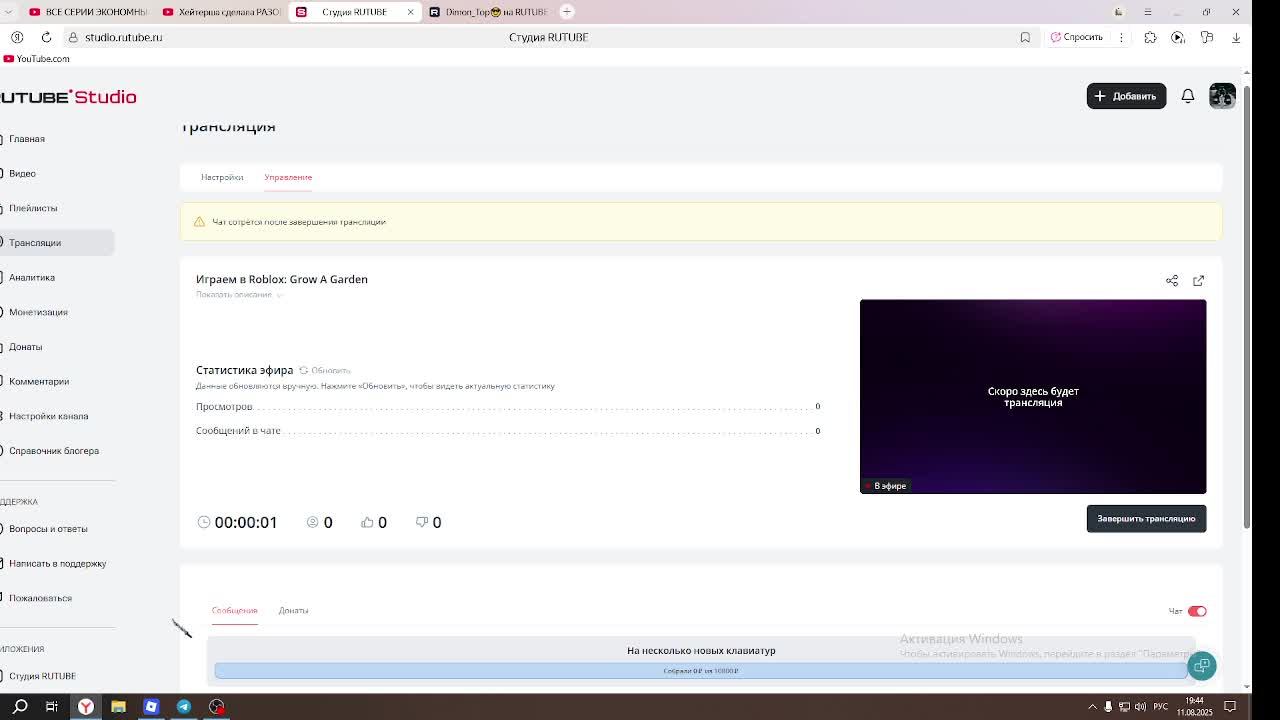Share the stream using the share icon
The width and height of the screenshot is (1280, 720).
point(1172,281)
